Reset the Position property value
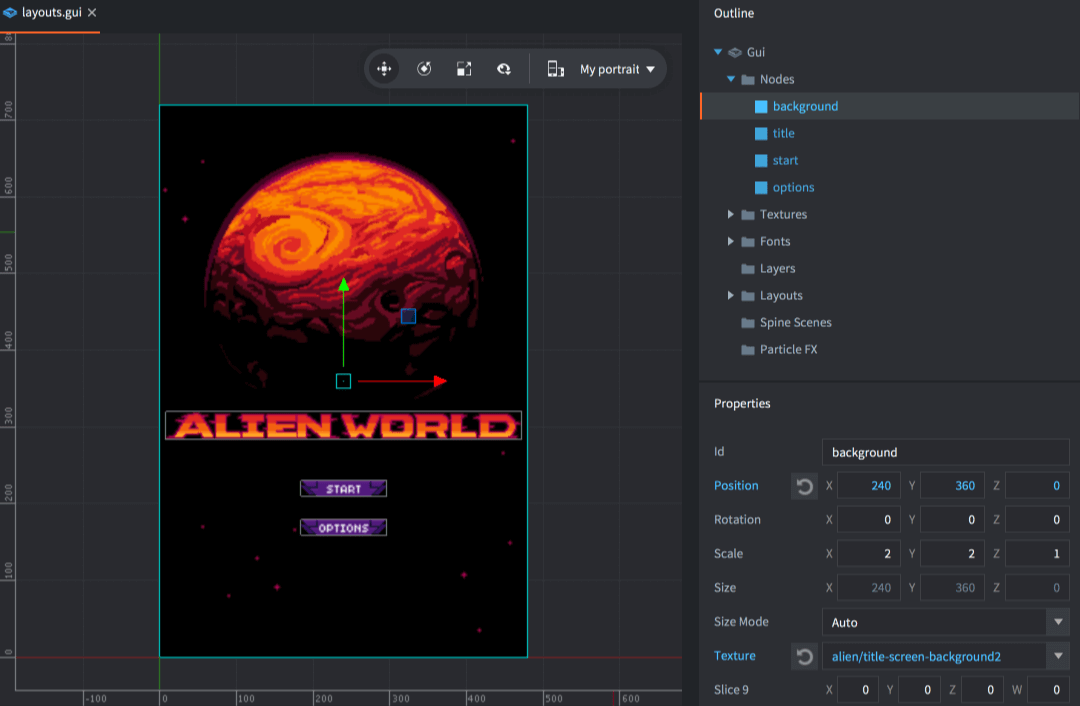Viewport: 1080px width, 706px height. coord(804,486)
